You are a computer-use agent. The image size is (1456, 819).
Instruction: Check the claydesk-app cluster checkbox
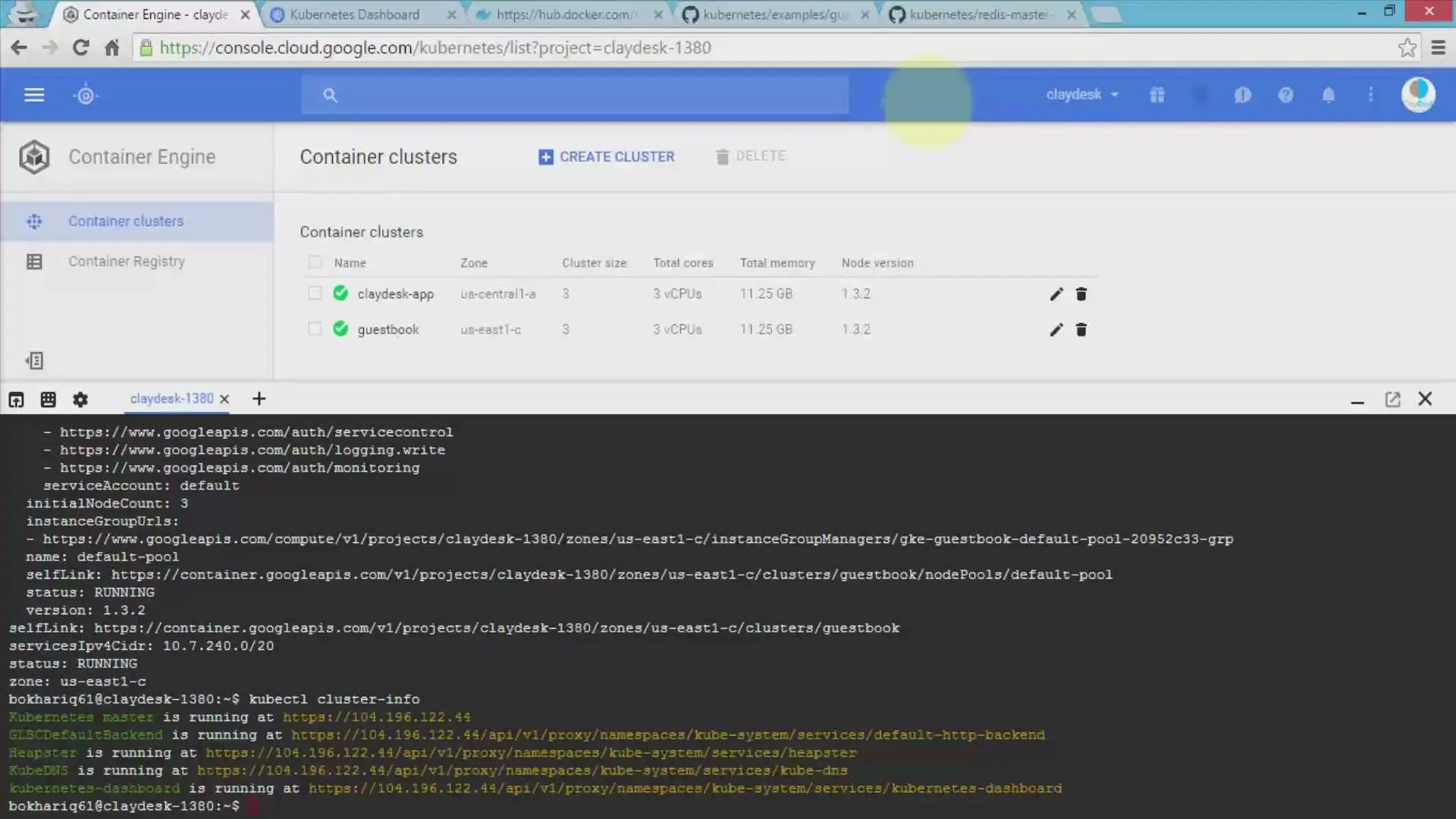(315, 293)
